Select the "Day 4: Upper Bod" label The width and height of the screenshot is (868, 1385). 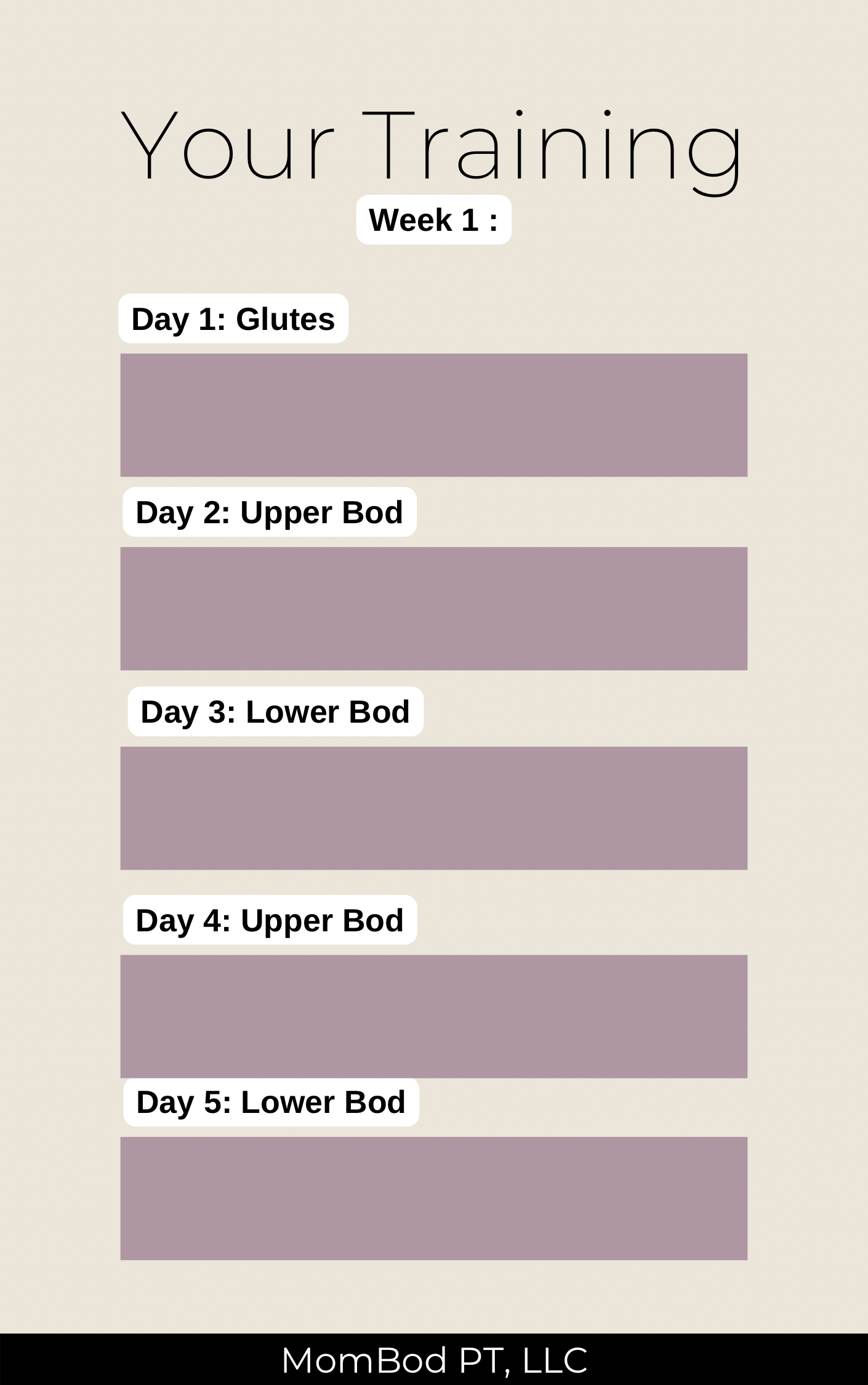point(270,920)
